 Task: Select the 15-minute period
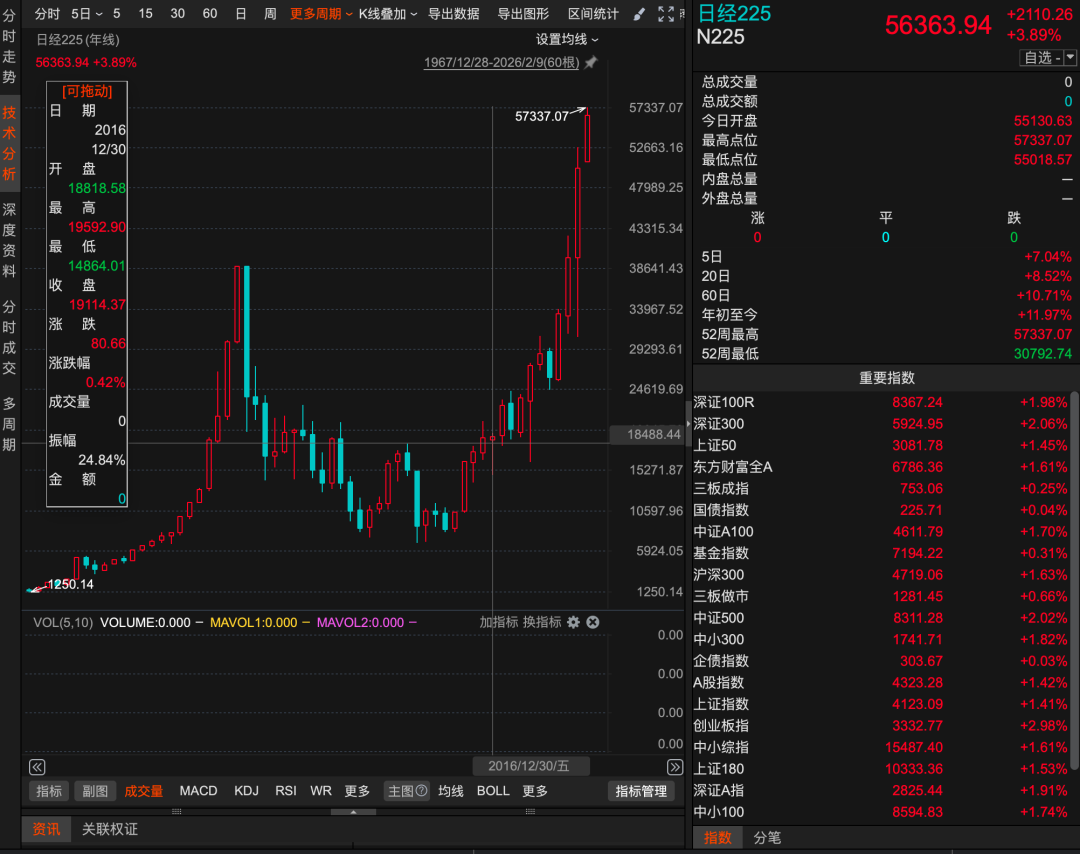tap(145, 14)
